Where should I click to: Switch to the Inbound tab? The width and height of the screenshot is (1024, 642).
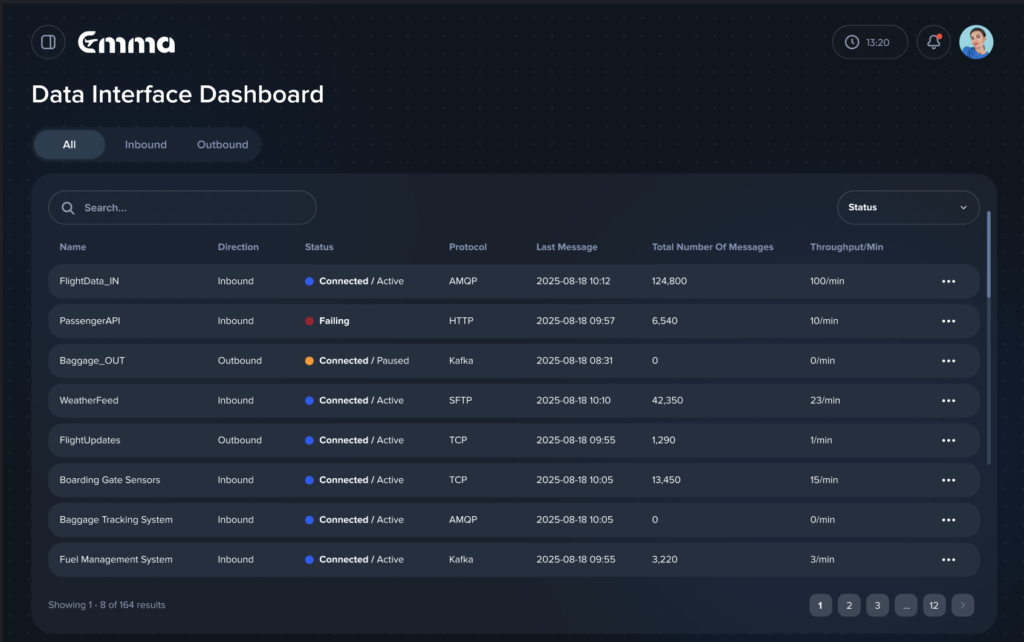(x=145, y=145)
